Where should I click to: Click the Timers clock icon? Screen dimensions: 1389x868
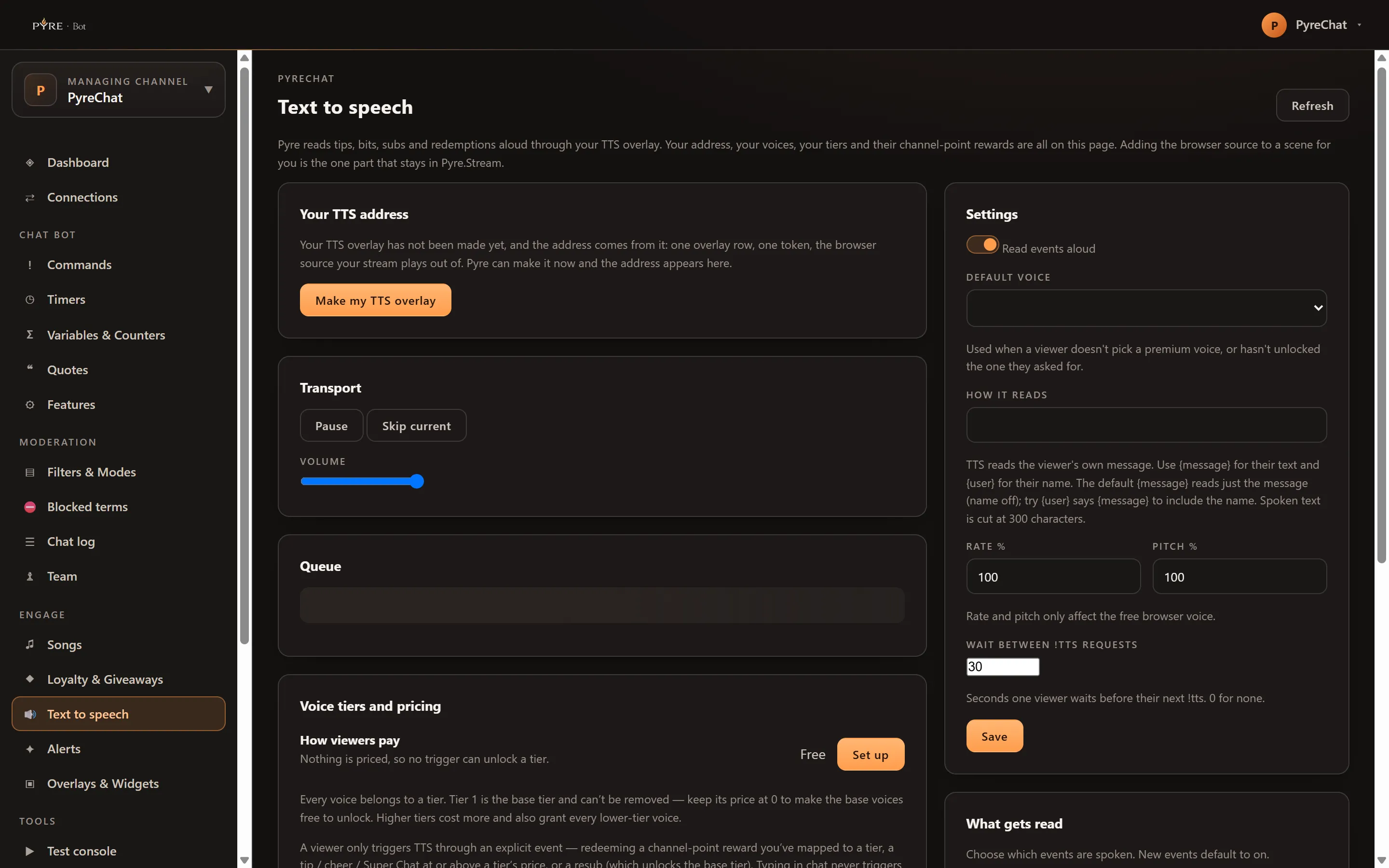point(30,299)
